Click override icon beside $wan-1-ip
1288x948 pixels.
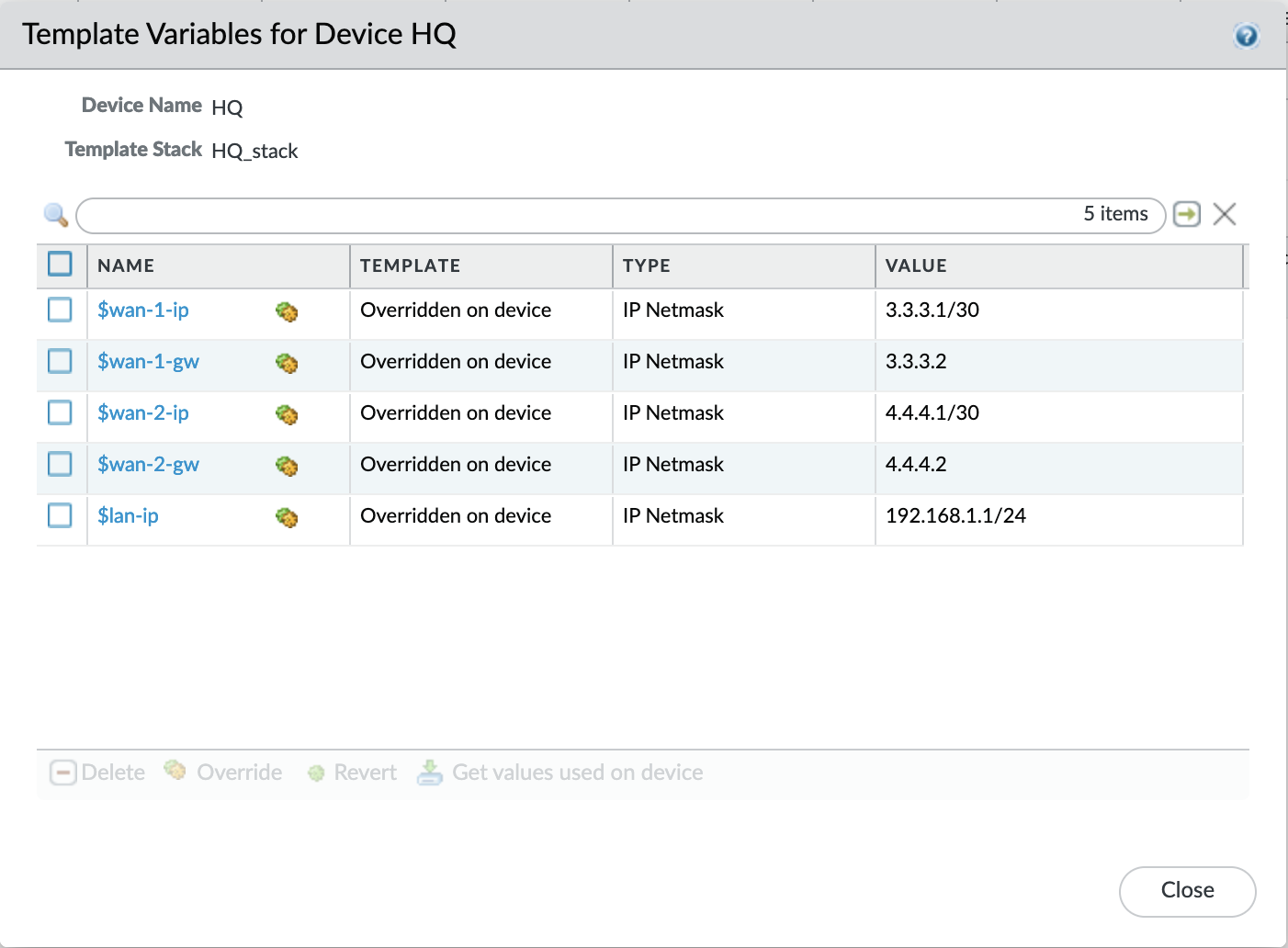click(x=287, y=312)
